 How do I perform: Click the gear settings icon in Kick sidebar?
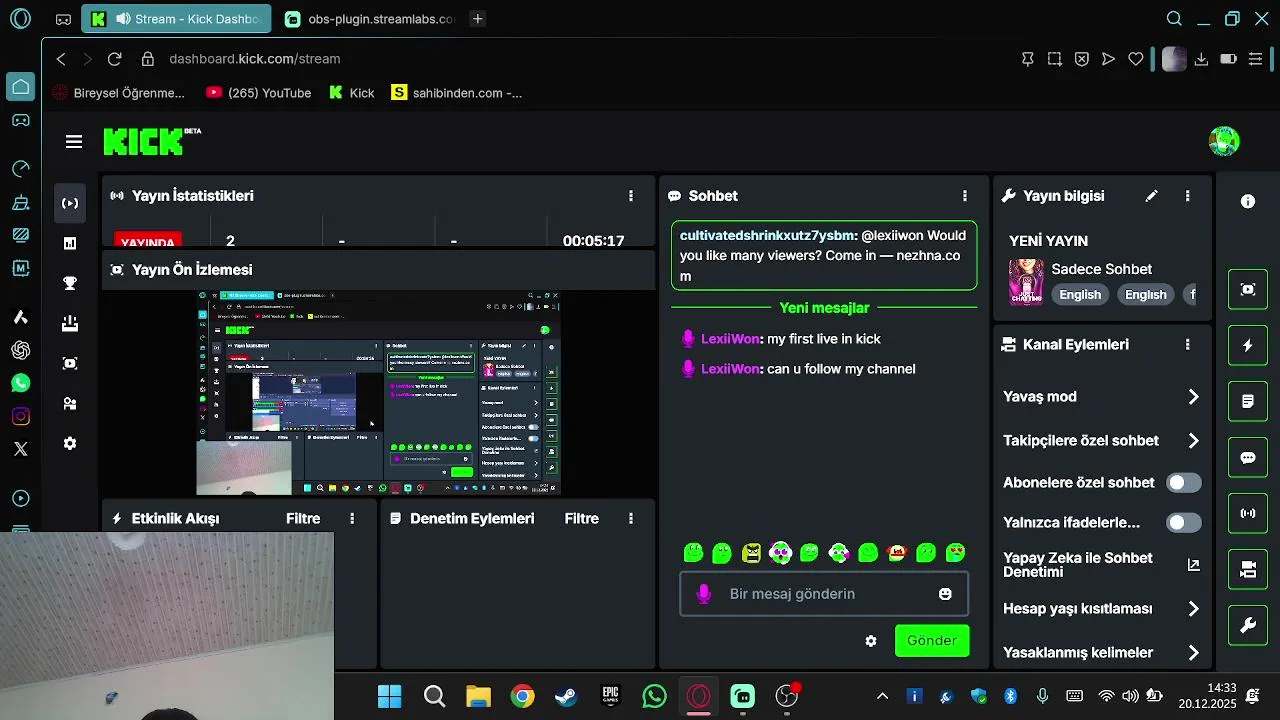tap(70, 443)
